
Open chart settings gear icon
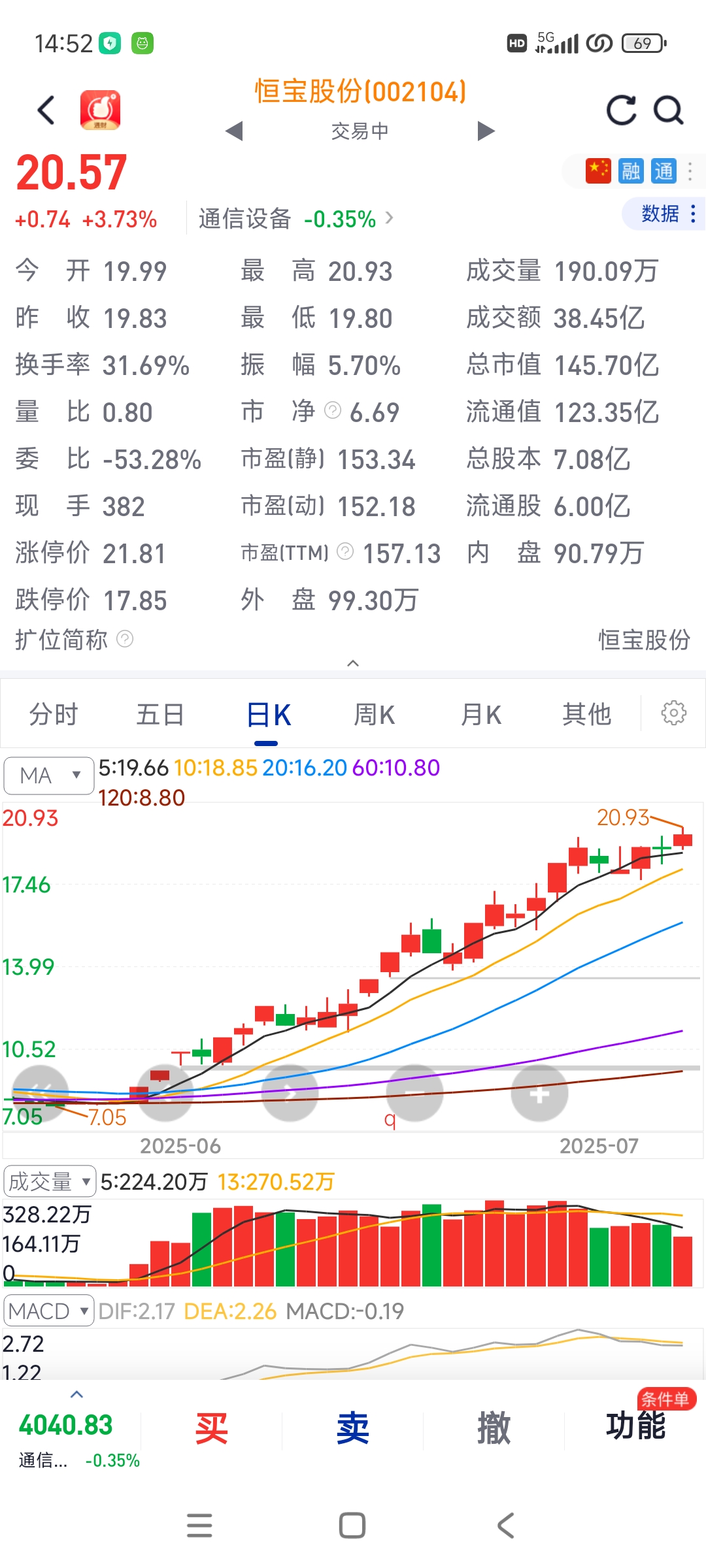673,713
